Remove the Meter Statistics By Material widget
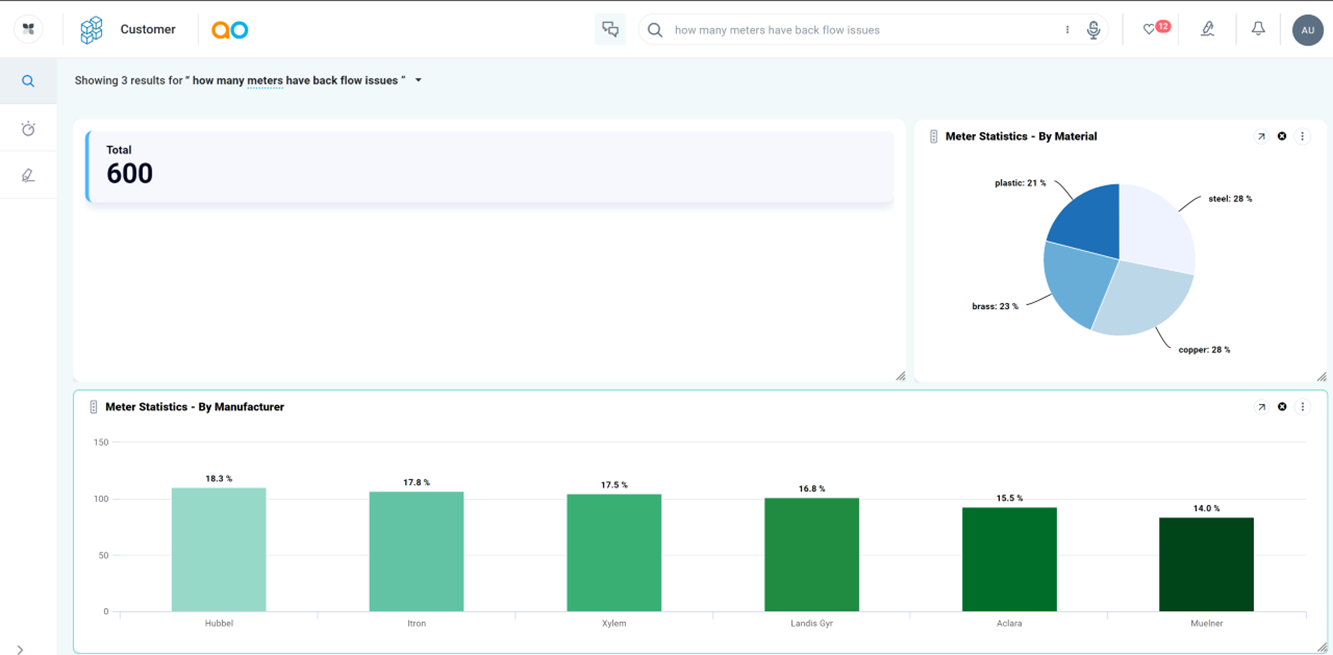 click(x=1282, y=137)
